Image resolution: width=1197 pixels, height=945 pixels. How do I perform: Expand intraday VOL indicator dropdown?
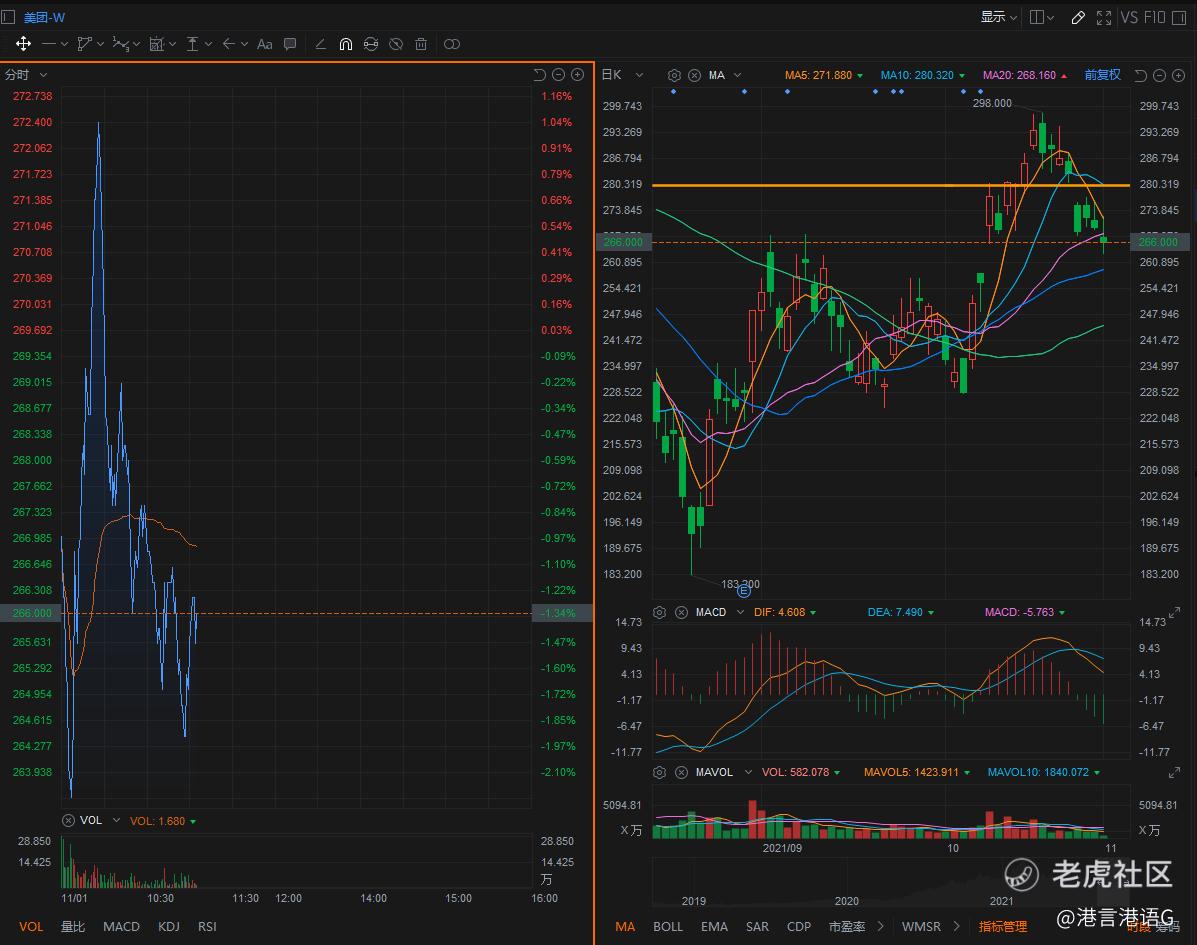[x=117, y=820]
